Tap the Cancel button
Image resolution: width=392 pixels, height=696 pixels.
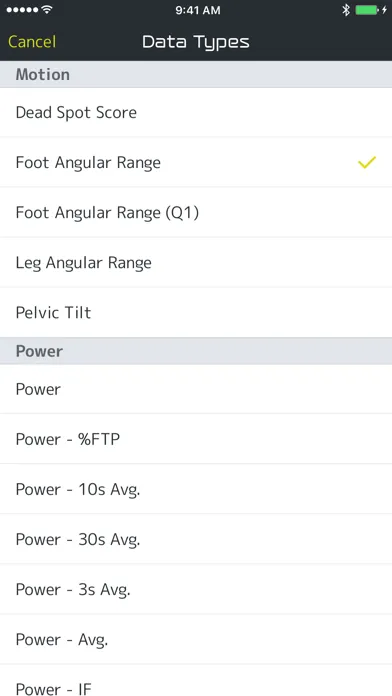click(32, 42)
